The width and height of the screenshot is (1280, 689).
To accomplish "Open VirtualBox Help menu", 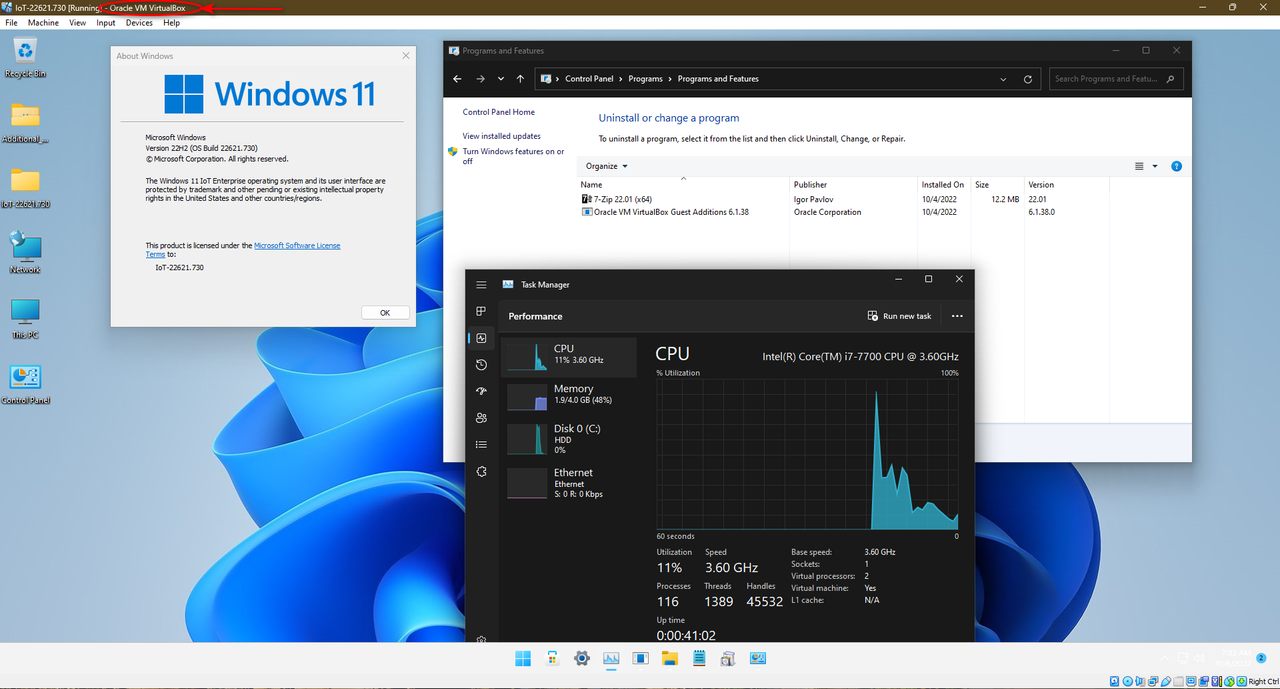I will pos(171,22).
